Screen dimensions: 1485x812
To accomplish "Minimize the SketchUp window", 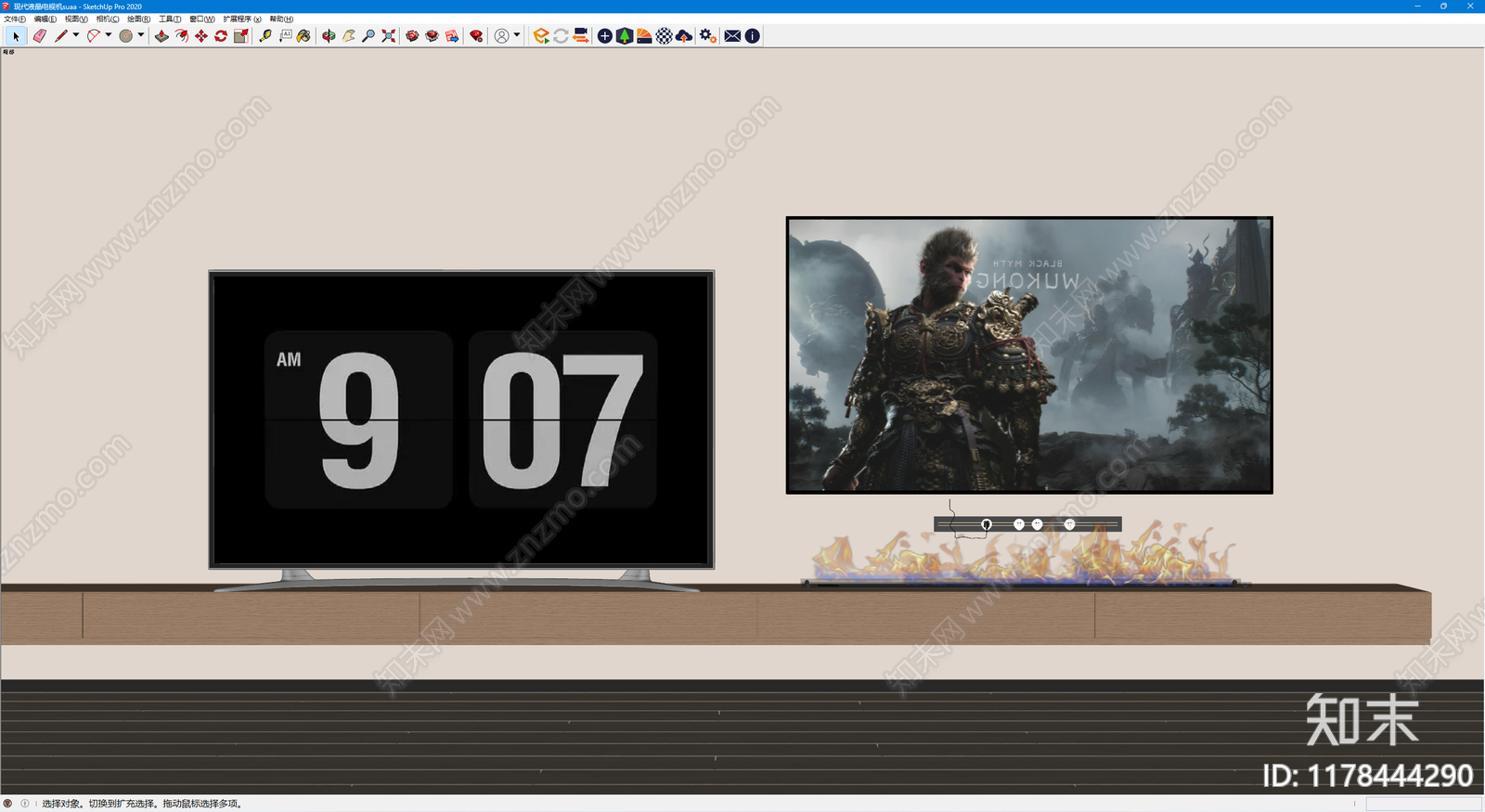I will (x=1417, y=6).
